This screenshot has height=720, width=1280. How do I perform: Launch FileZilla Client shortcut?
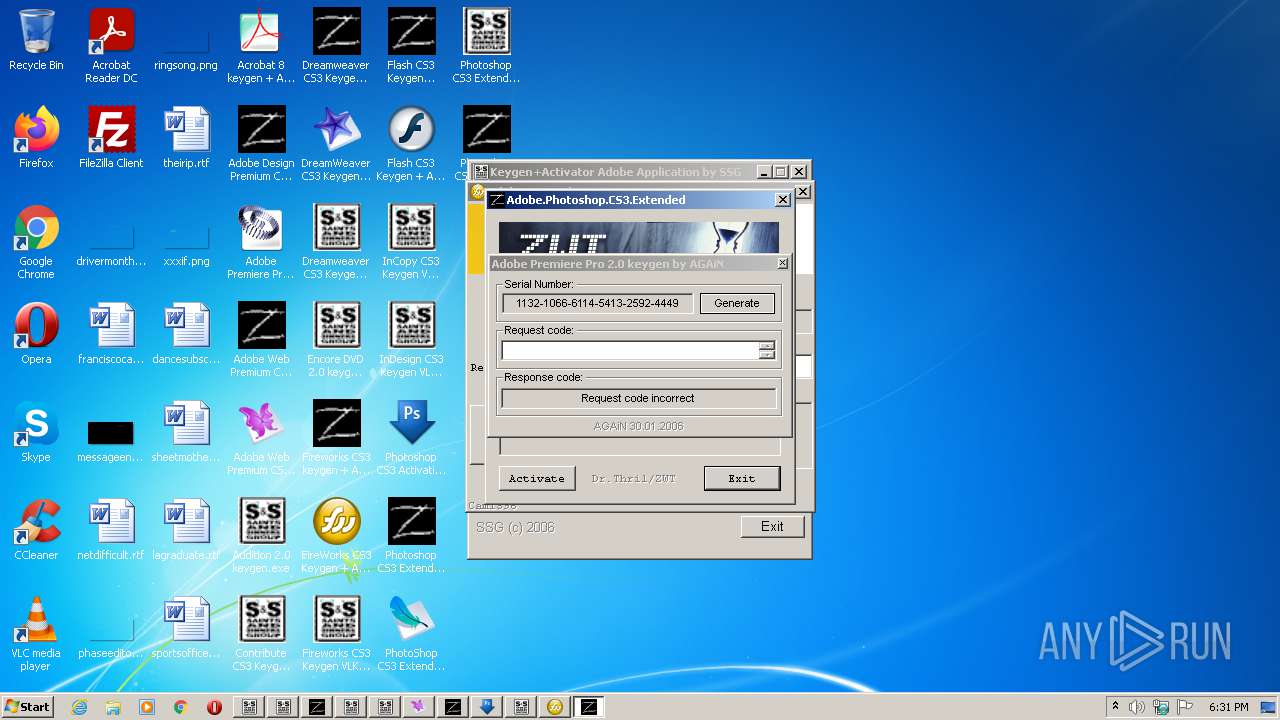111,138
